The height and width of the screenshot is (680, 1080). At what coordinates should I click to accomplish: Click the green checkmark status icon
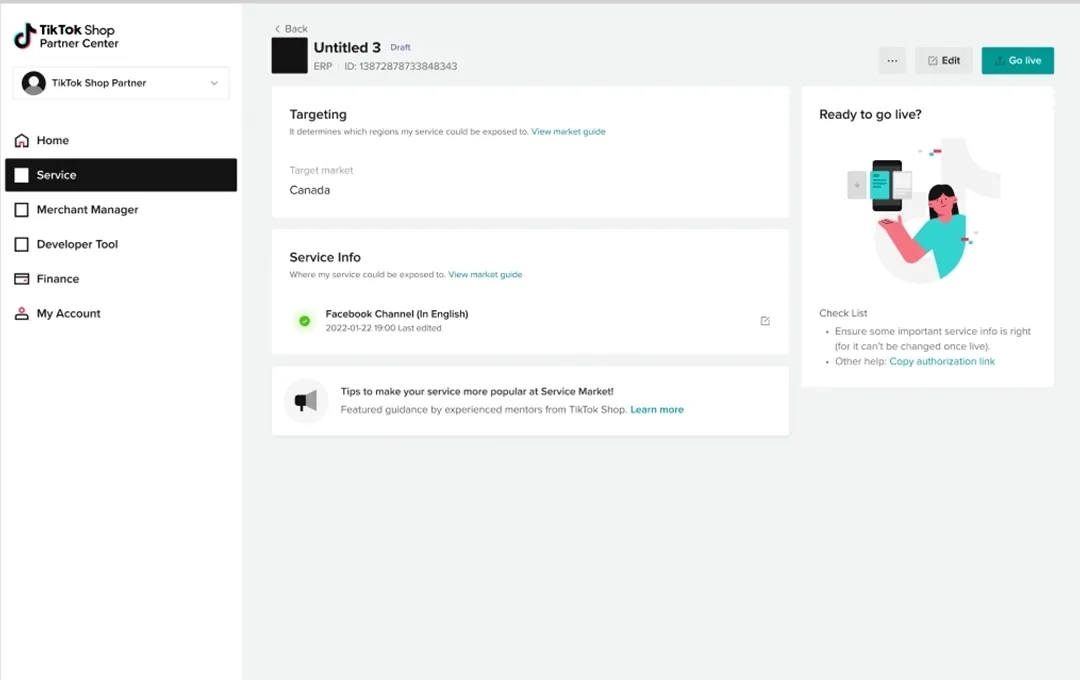point(304,321)
